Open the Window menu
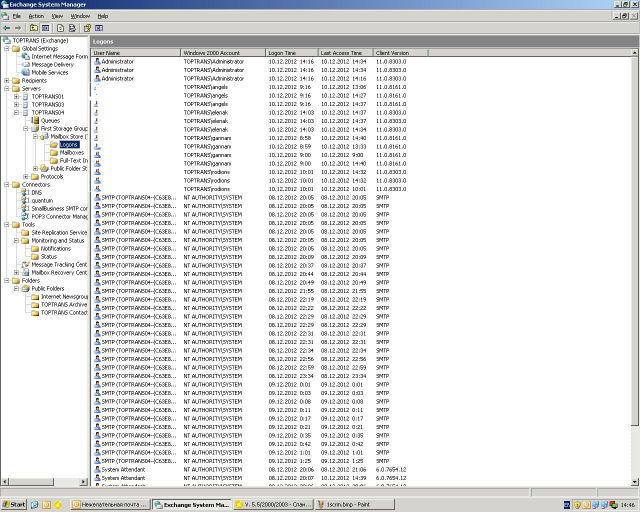 (80, 16)
